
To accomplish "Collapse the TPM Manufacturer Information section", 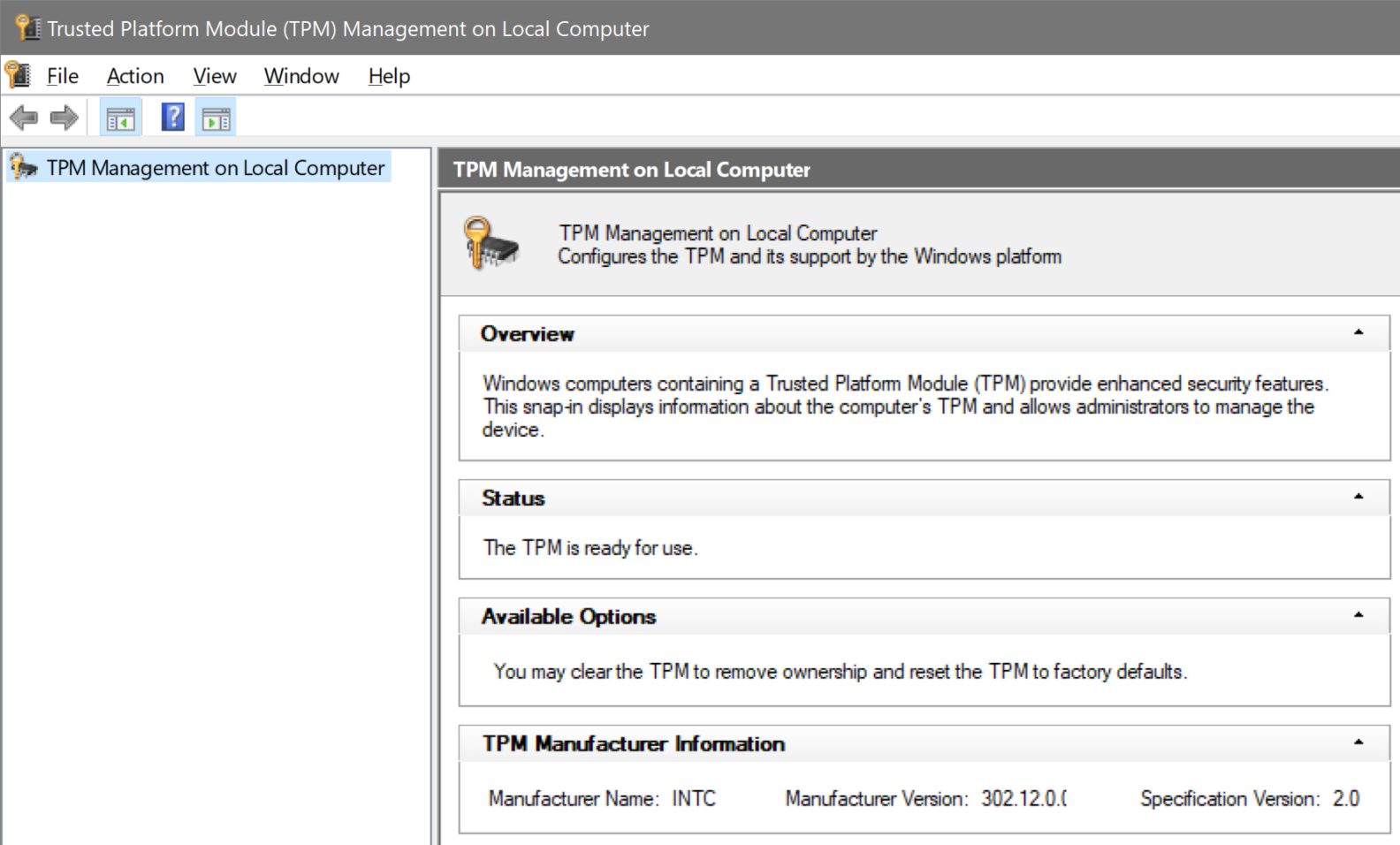I will coord(1358,743).
